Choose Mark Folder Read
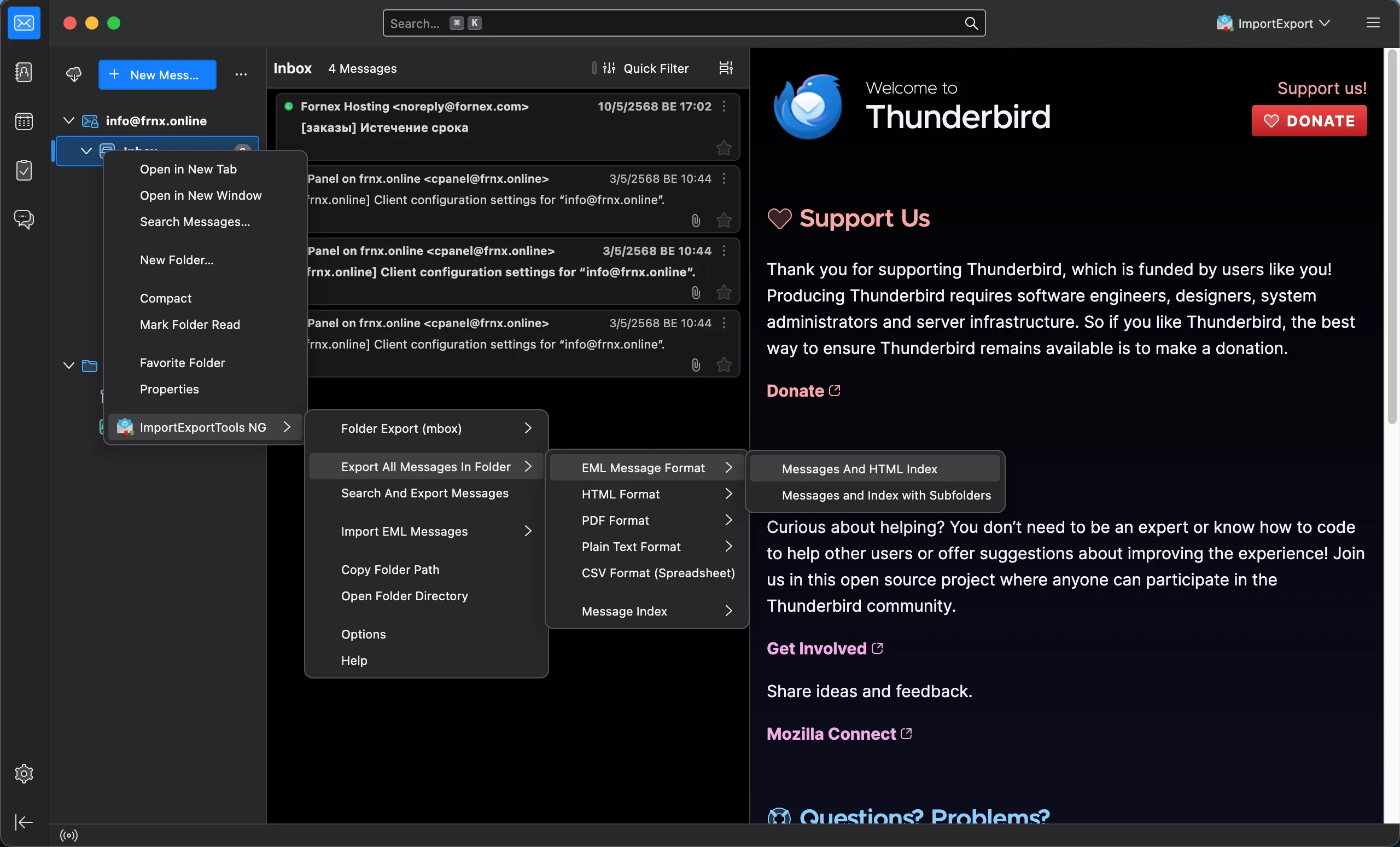The image size is (1400, 847). (x=205, y=324)
